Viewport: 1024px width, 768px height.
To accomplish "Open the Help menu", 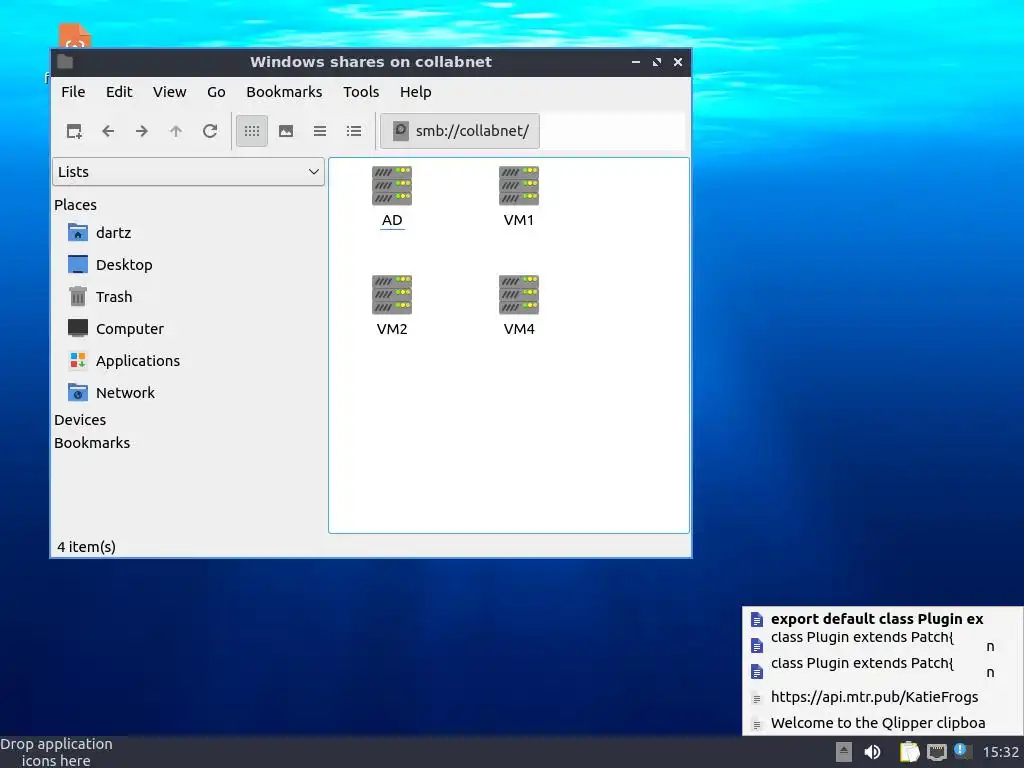I will point(415,92).
